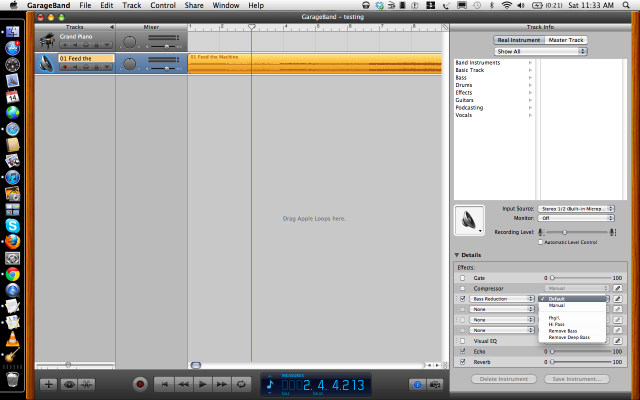Check Automatic Level Control

[540, 242]
